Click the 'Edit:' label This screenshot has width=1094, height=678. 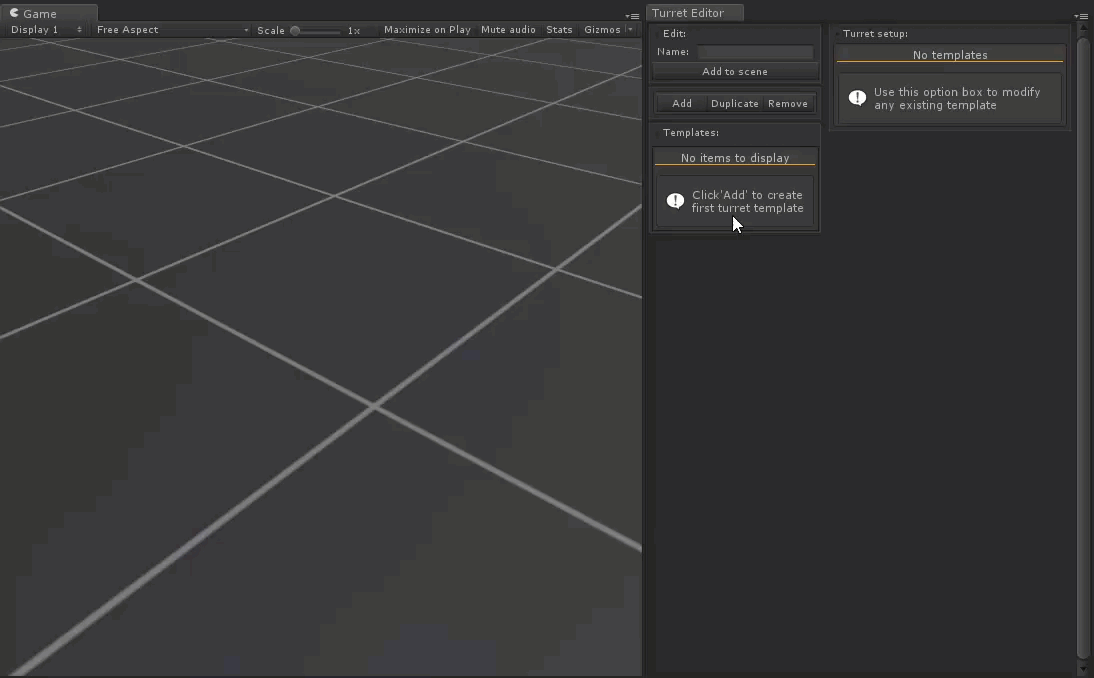674,33
